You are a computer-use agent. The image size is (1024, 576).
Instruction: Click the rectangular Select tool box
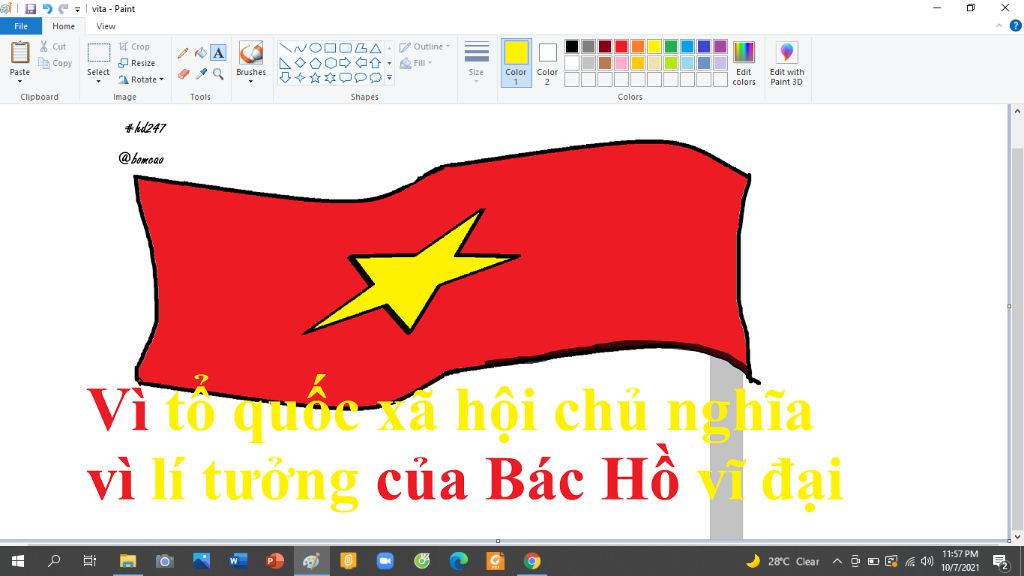coord(99,54)
